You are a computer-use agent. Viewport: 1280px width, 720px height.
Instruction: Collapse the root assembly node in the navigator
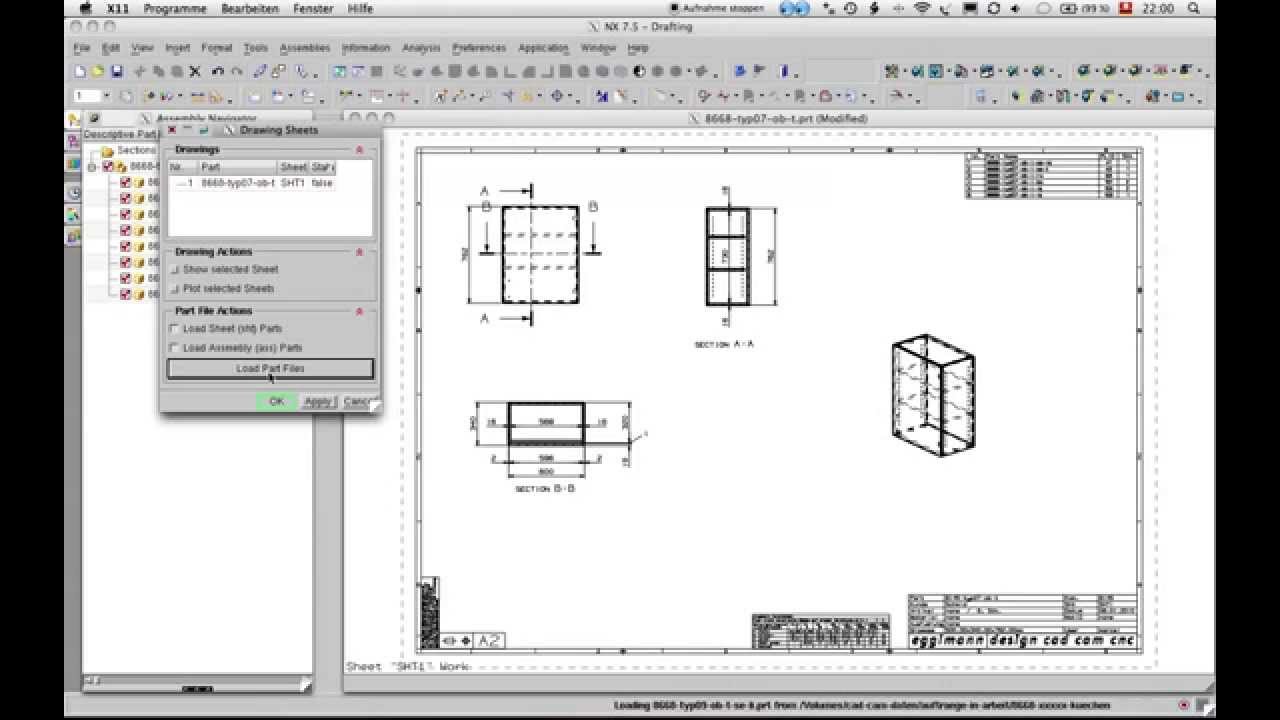[x=93, y=167]
